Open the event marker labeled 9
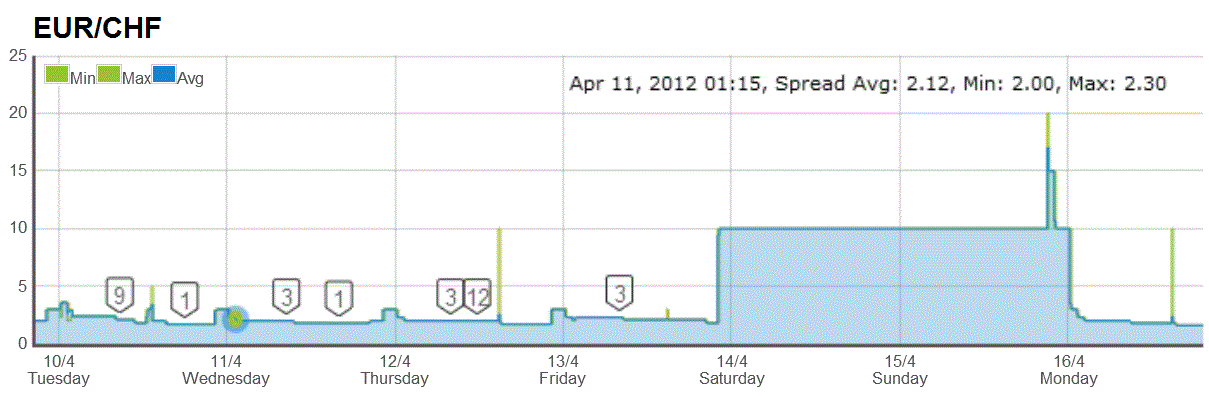1209x398 pixels. (x=120, y=295)
